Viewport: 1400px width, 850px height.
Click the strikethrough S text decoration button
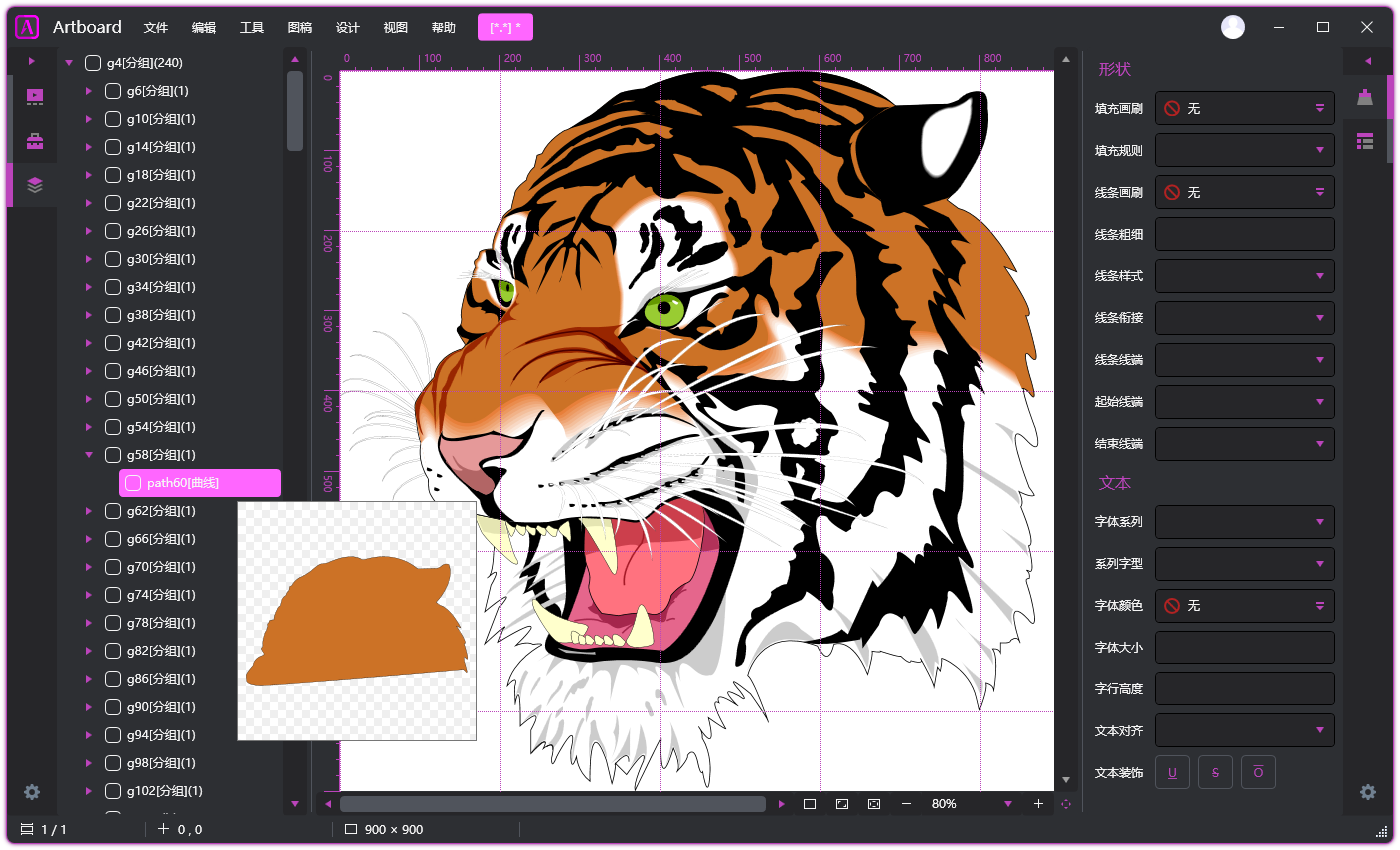(x=1215, y=772)
